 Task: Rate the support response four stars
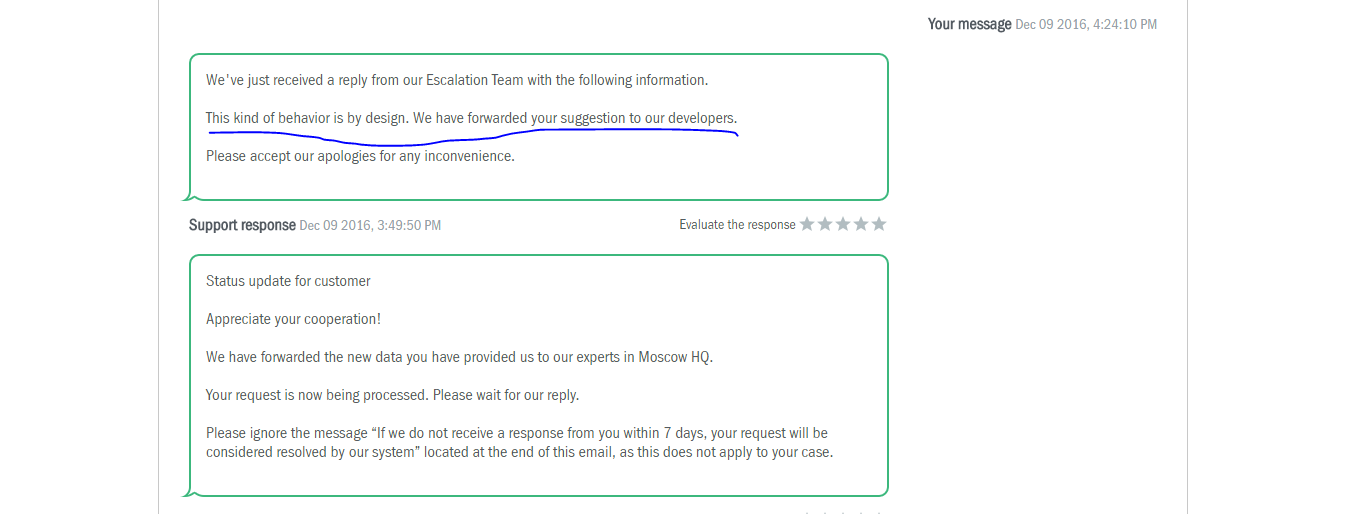861,224
